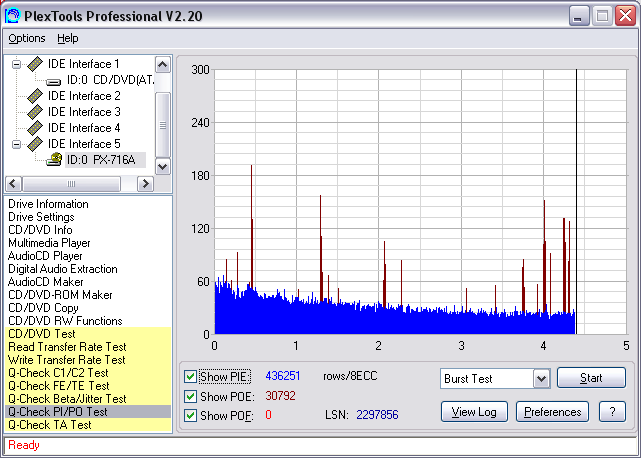Open the Burst Test dropdown list
The height and width of the screenshot is (458, 641).
tap(541, 379)
